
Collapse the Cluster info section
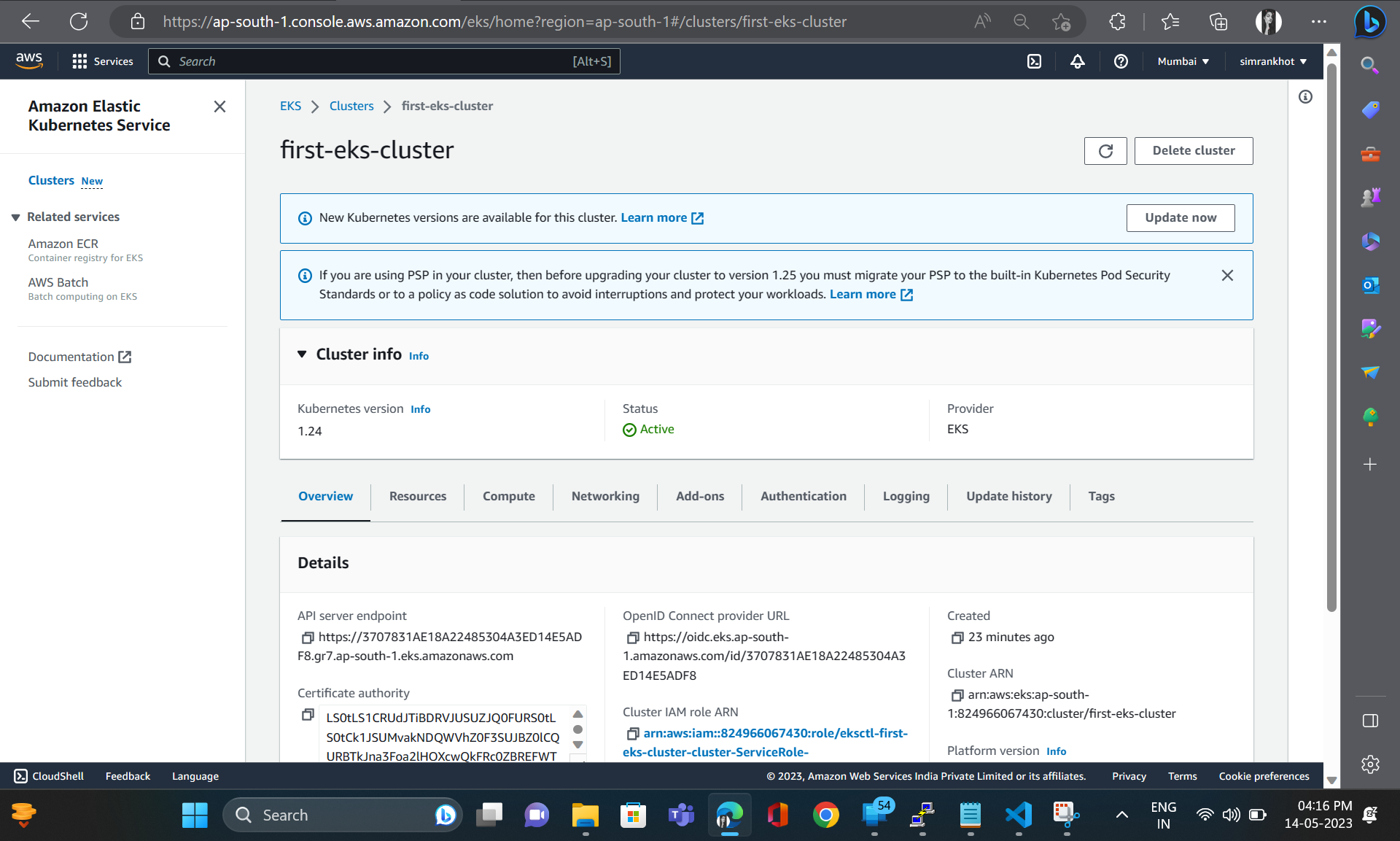(x=303, y=354)
